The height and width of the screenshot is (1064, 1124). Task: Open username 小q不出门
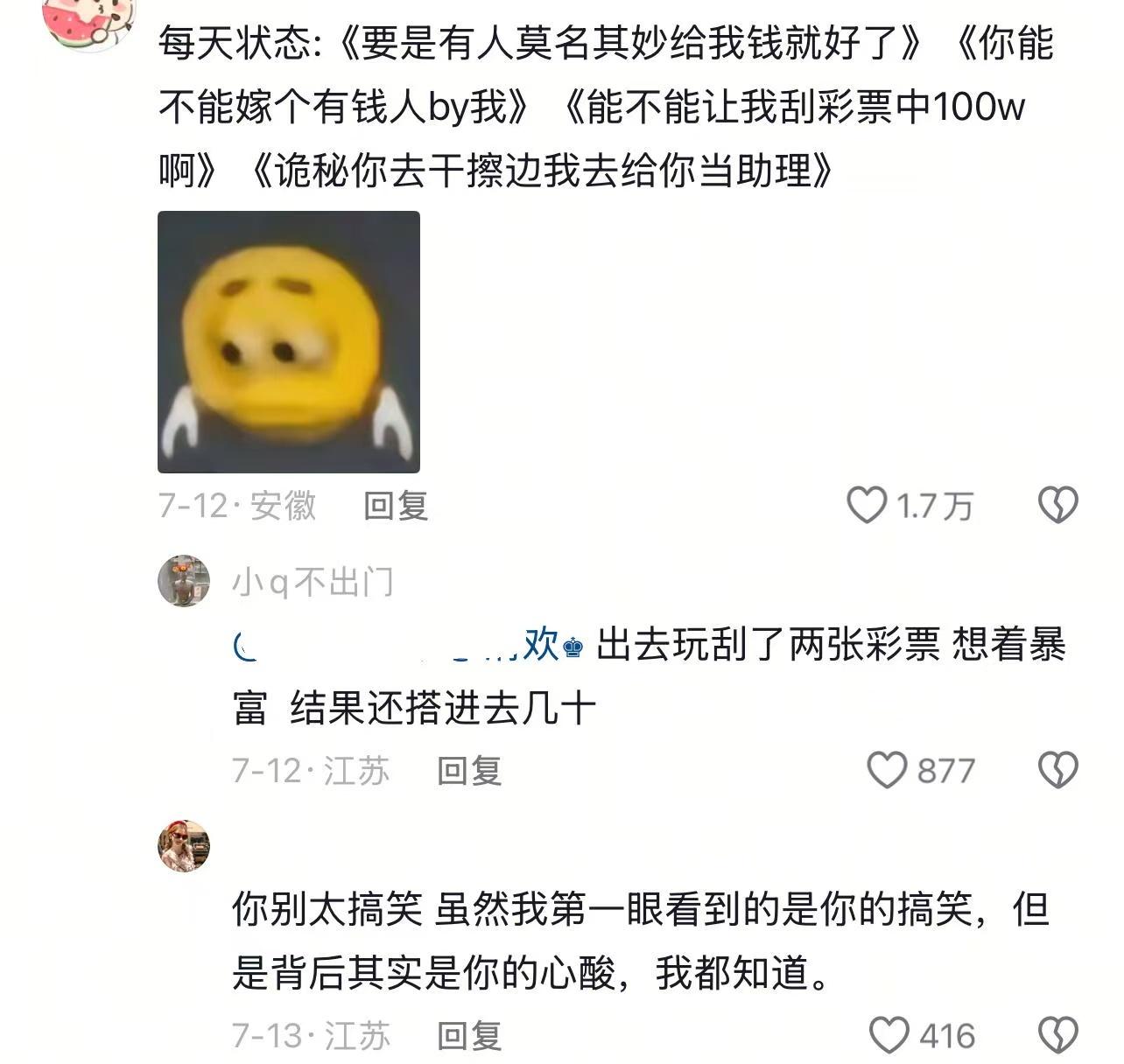(x=313, y=582)
